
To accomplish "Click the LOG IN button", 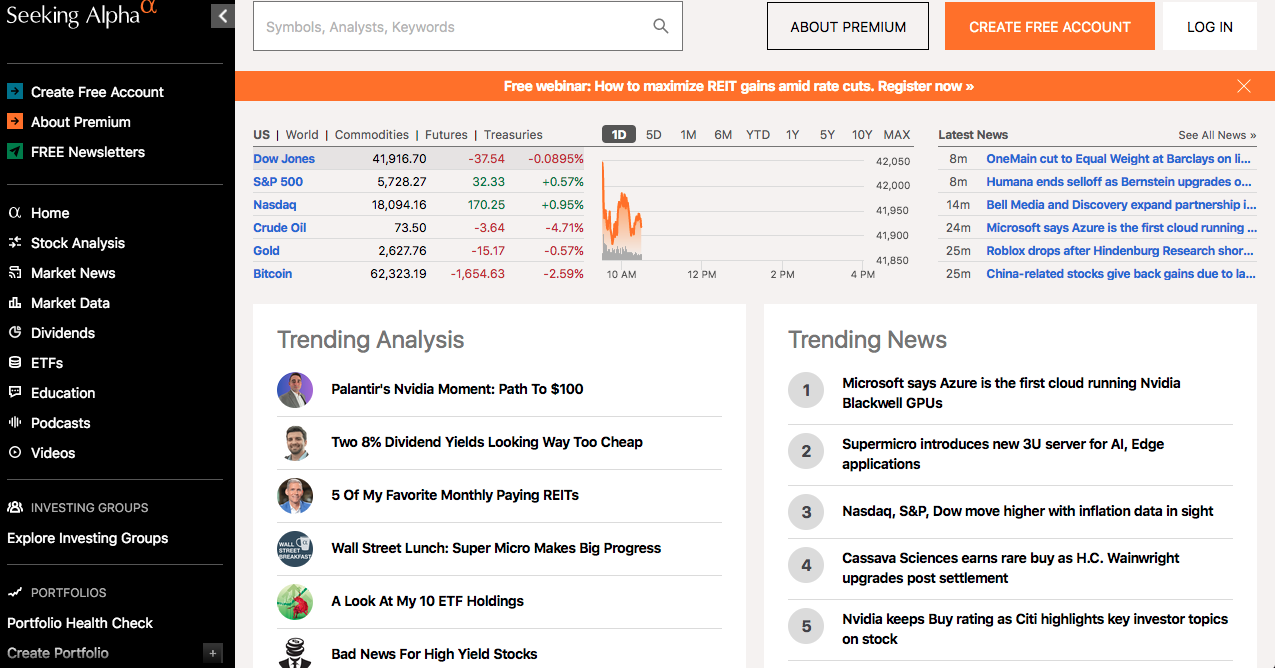I will click(x=1210, y=27).
